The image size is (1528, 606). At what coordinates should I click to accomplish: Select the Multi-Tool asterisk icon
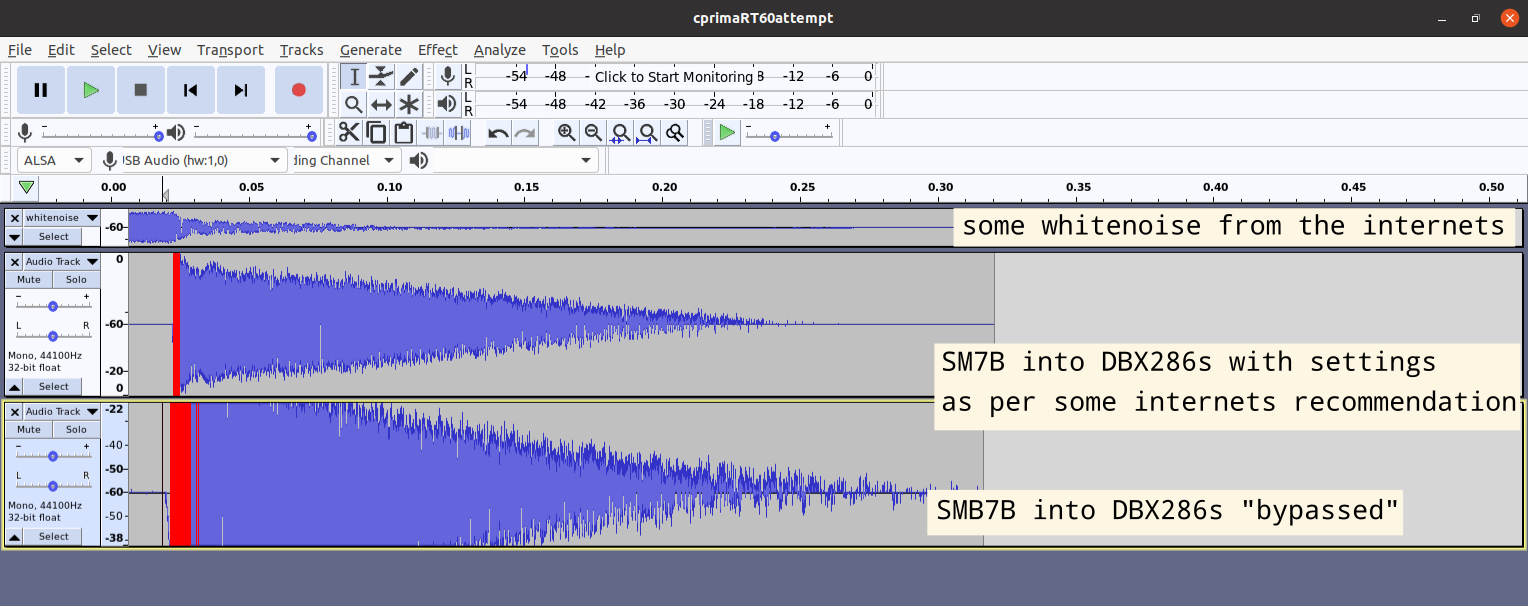point(409,104)
